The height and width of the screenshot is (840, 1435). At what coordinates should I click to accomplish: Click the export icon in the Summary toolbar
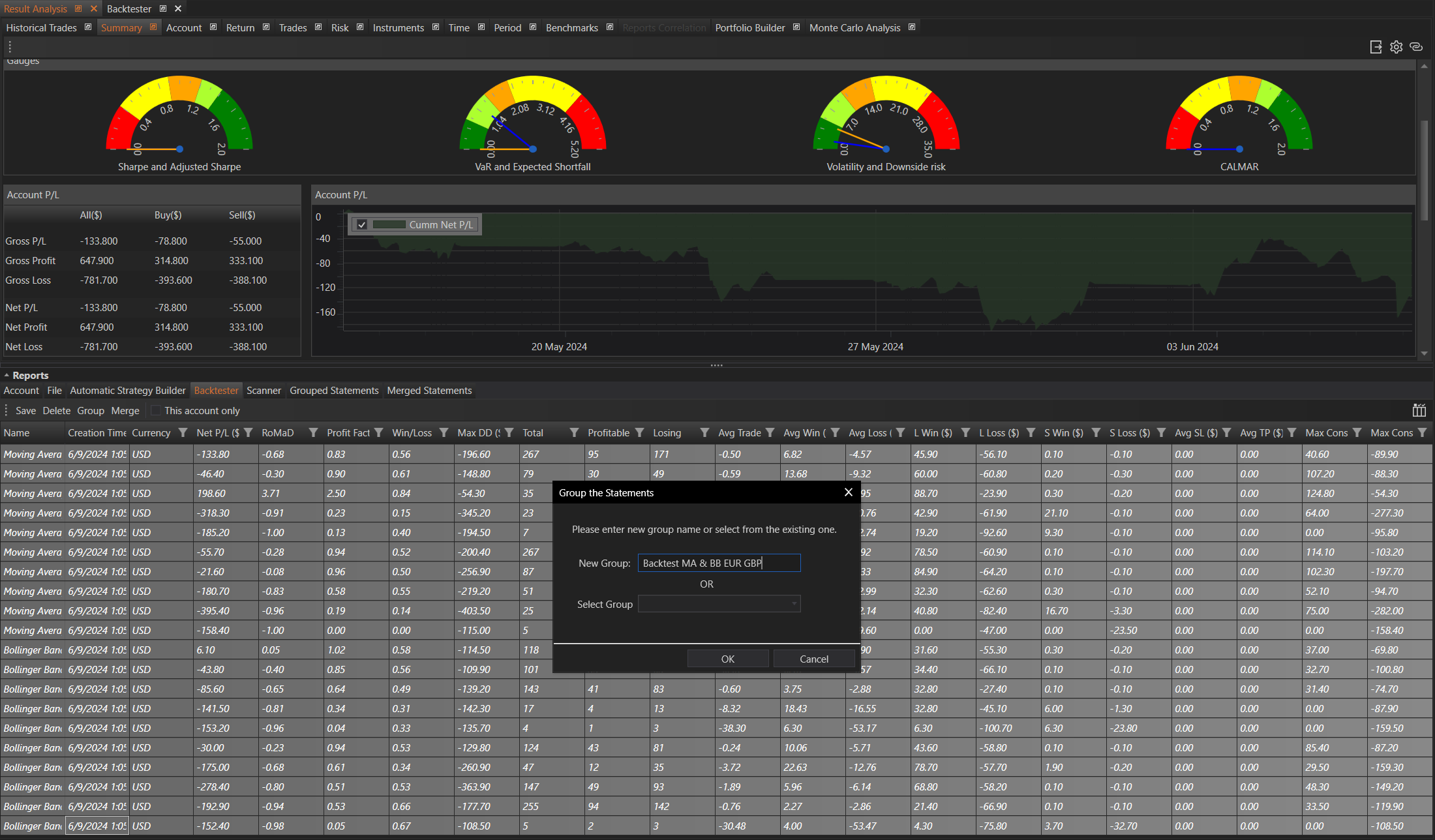coord(1376,47)
